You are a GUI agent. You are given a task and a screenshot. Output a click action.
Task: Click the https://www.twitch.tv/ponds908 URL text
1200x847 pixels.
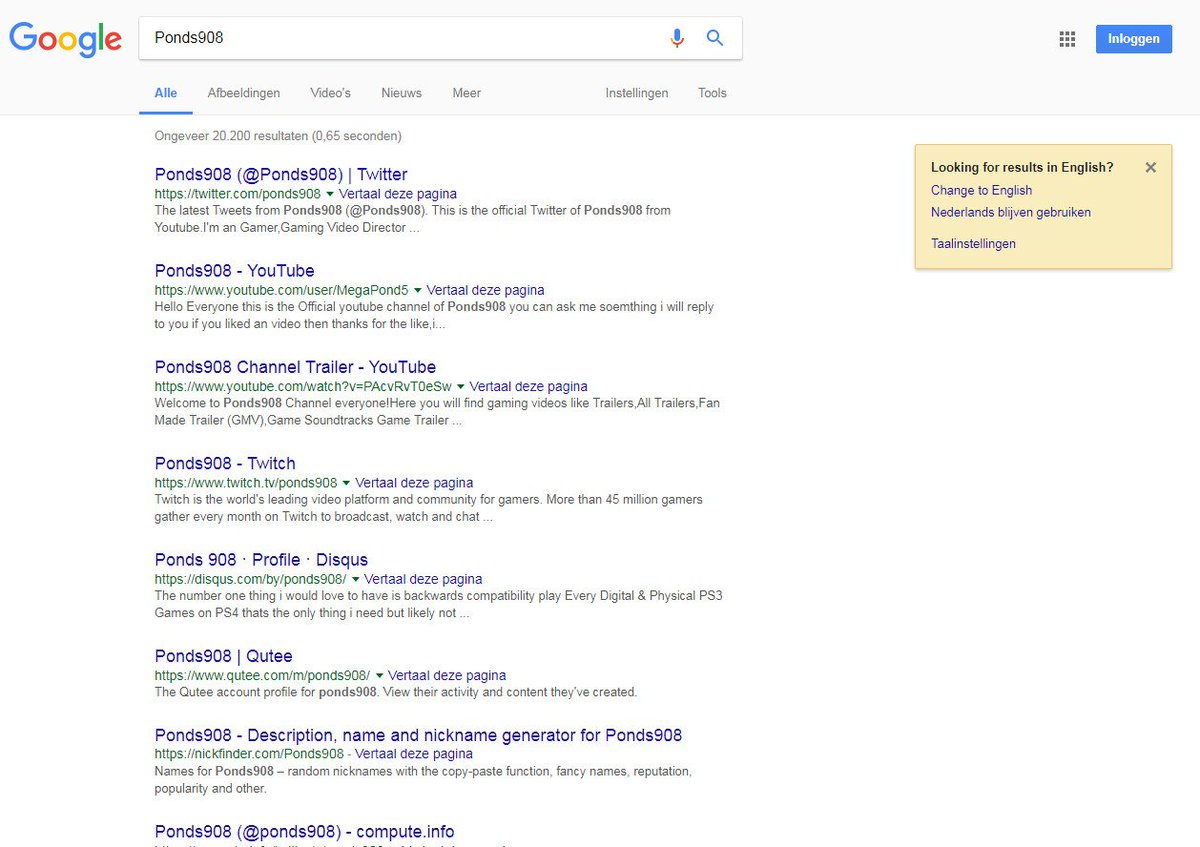click(x=246, y=483)
